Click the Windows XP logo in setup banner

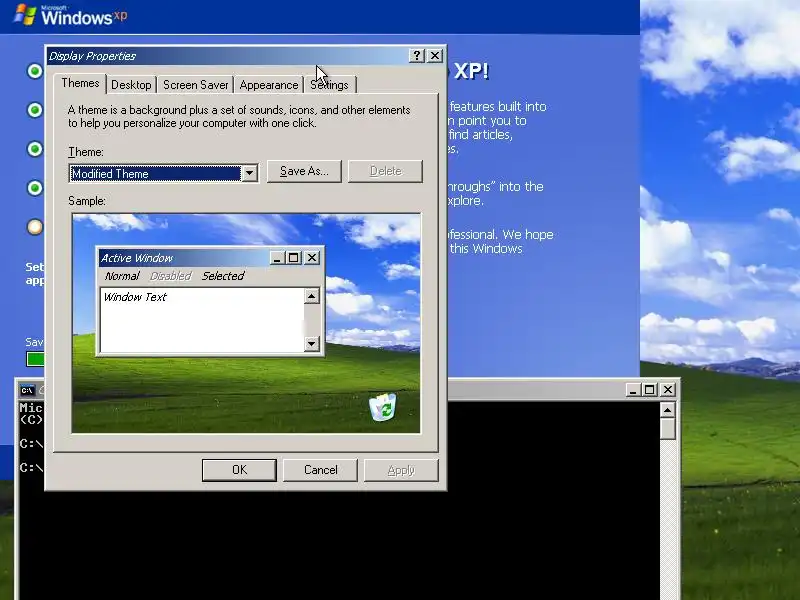(70, 15)
